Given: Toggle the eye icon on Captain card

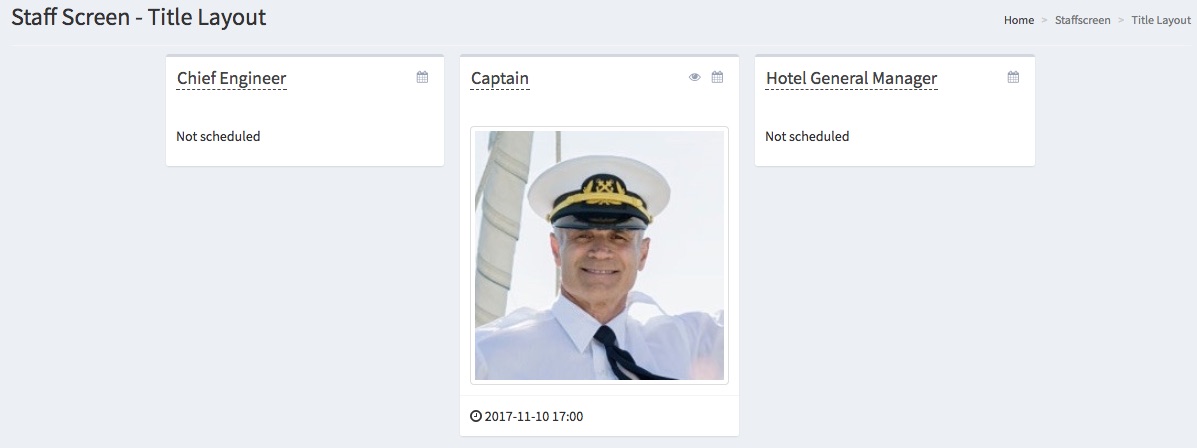Looking at the screenshot, I should coord(695,77).
